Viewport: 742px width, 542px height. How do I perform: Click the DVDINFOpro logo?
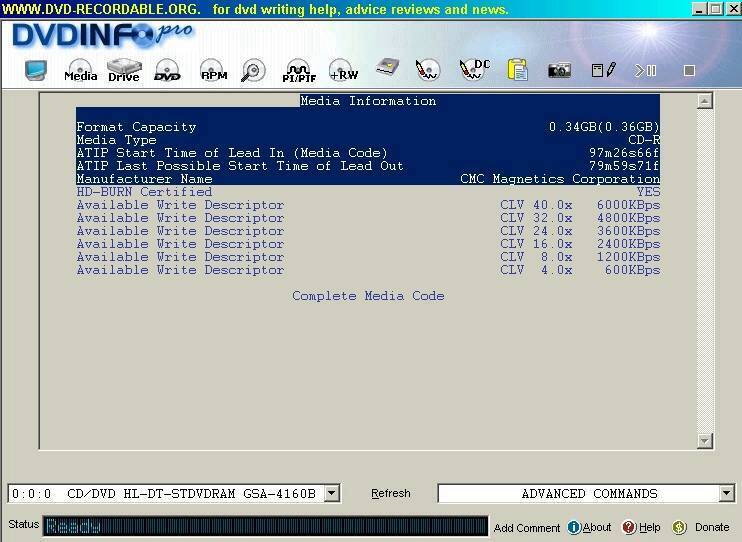[x=103, y=36]
